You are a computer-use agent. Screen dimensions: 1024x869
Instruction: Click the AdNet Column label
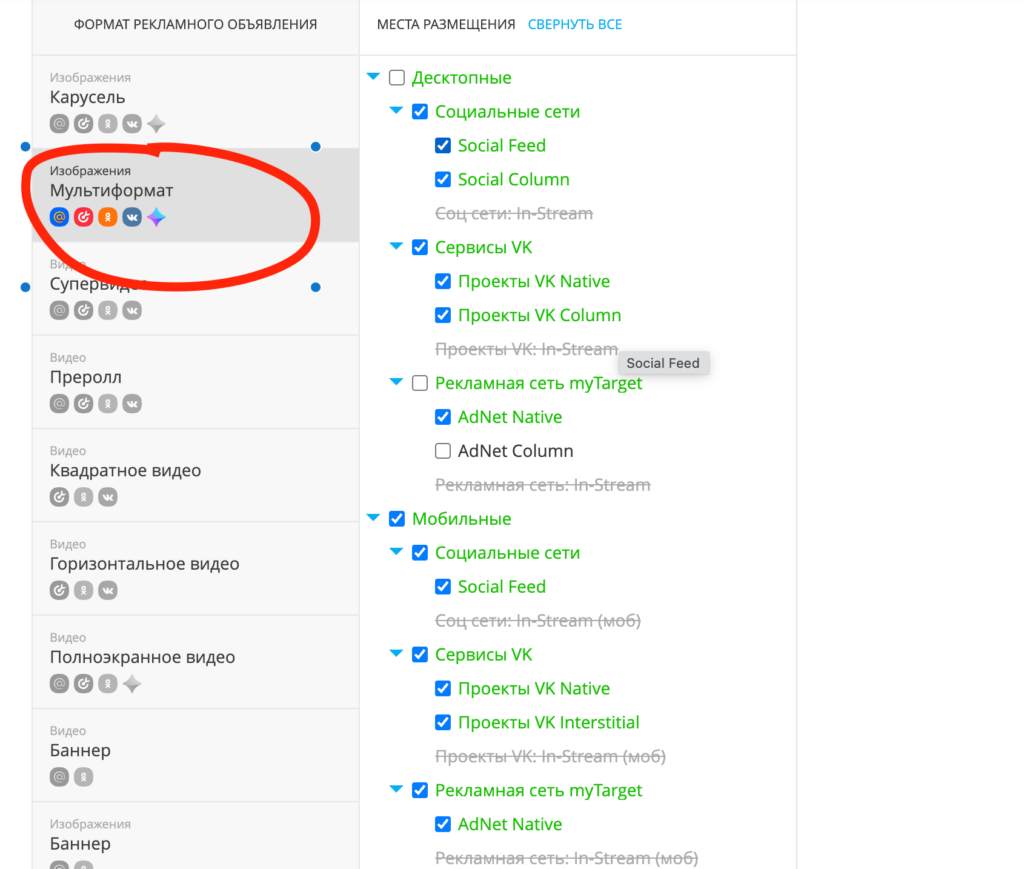515,451
